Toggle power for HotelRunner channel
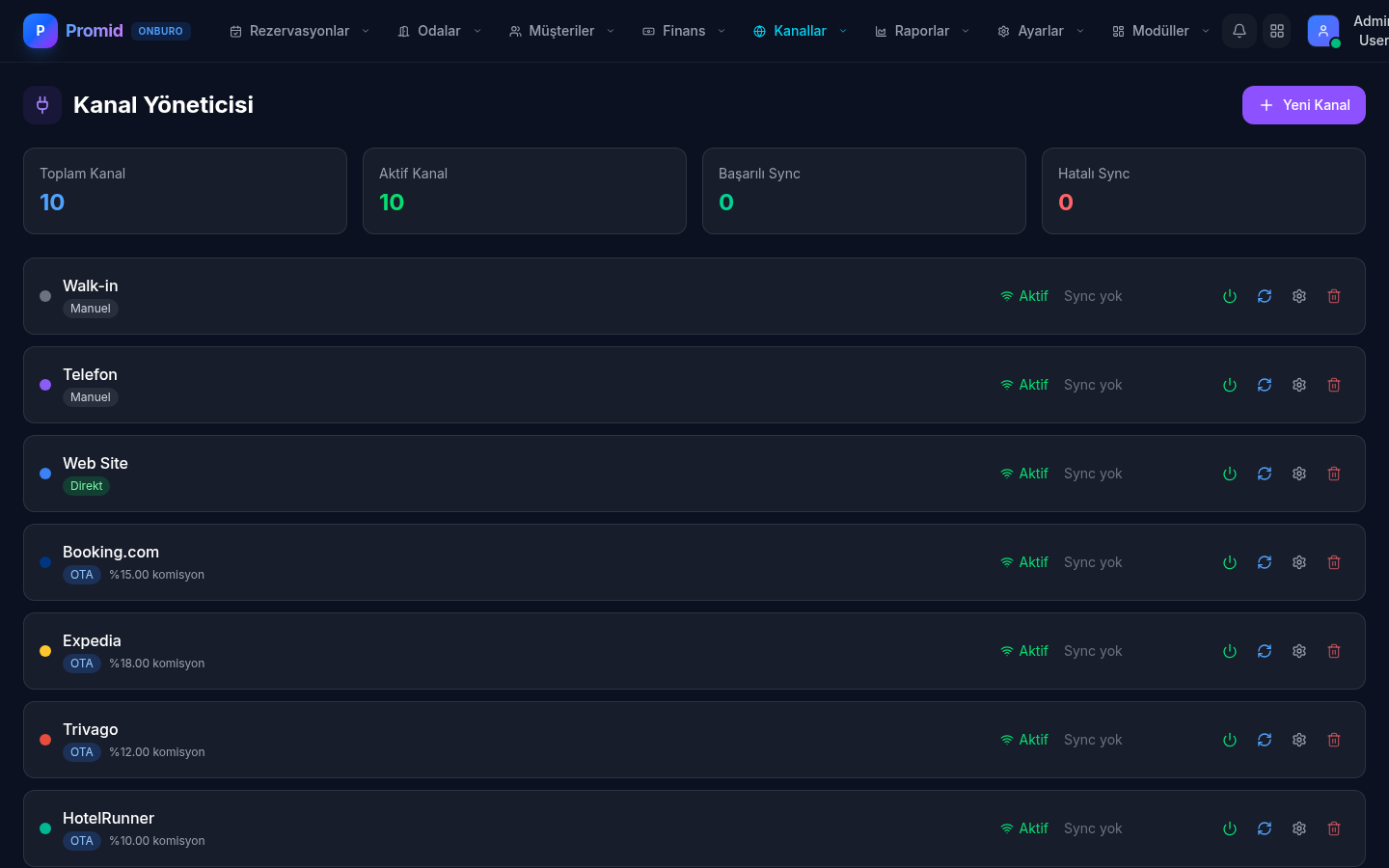Image resolution: width=1389 pixels, height=868 pixels. point(1230,828)
